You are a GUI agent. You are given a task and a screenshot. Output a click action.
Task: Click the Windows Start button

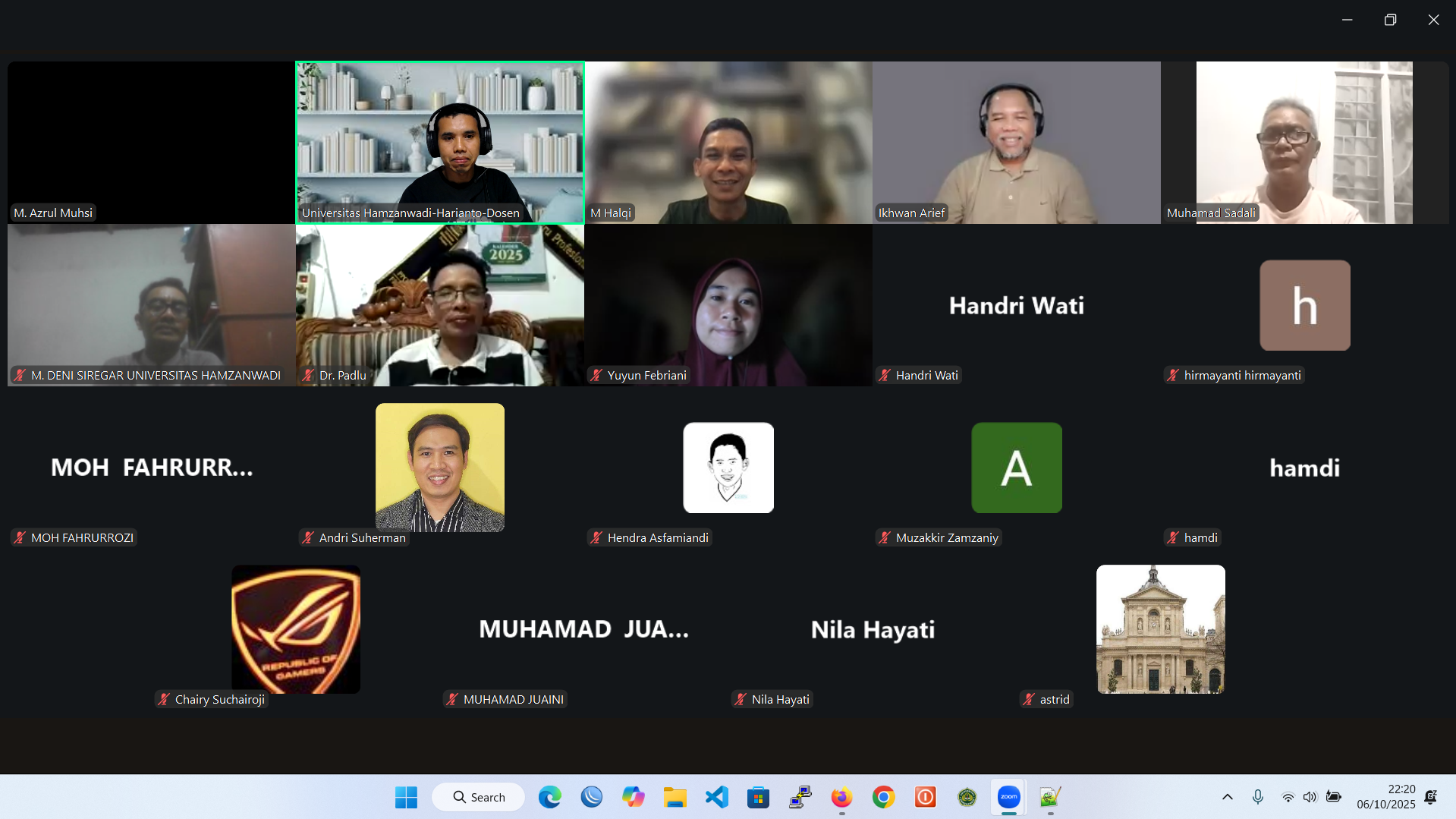[406, 797]
